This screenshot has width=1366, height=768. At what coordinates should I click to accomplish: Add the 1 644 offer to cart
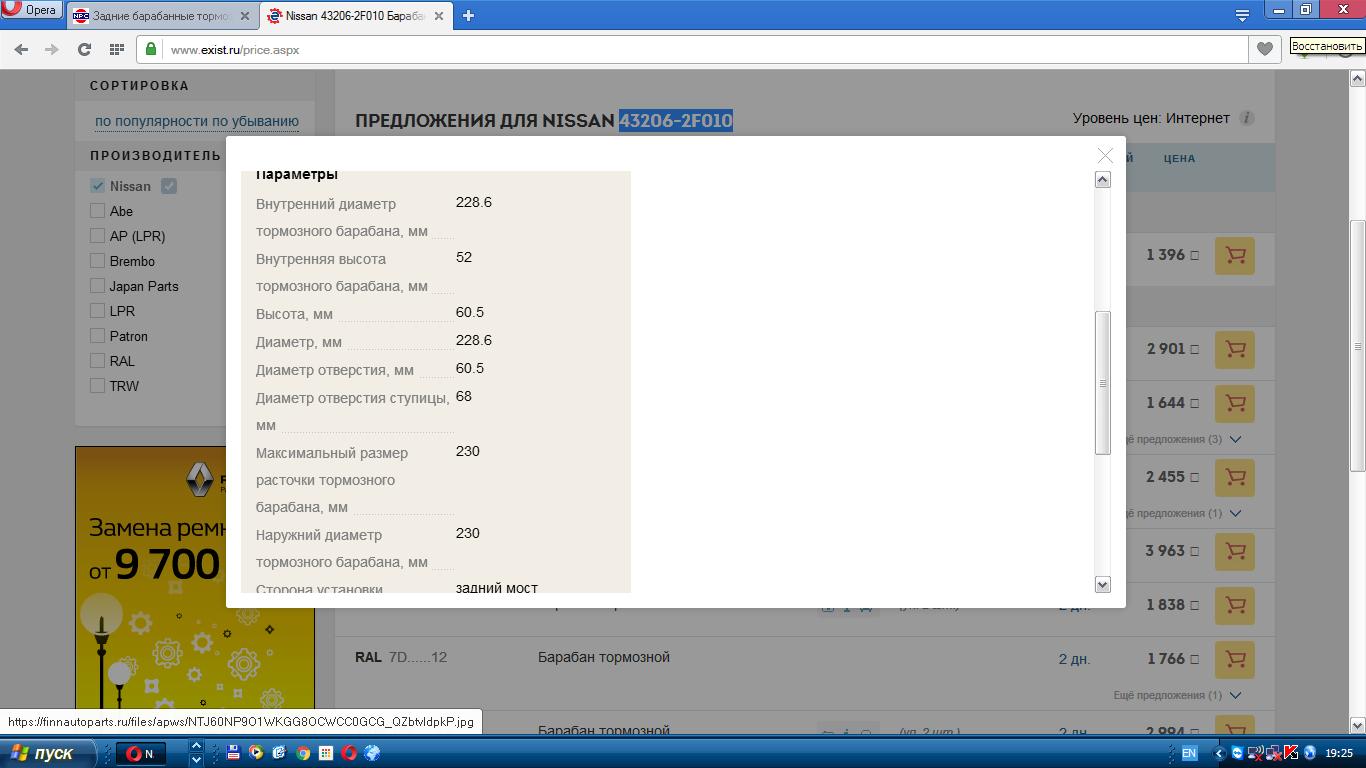(1235, 404)
